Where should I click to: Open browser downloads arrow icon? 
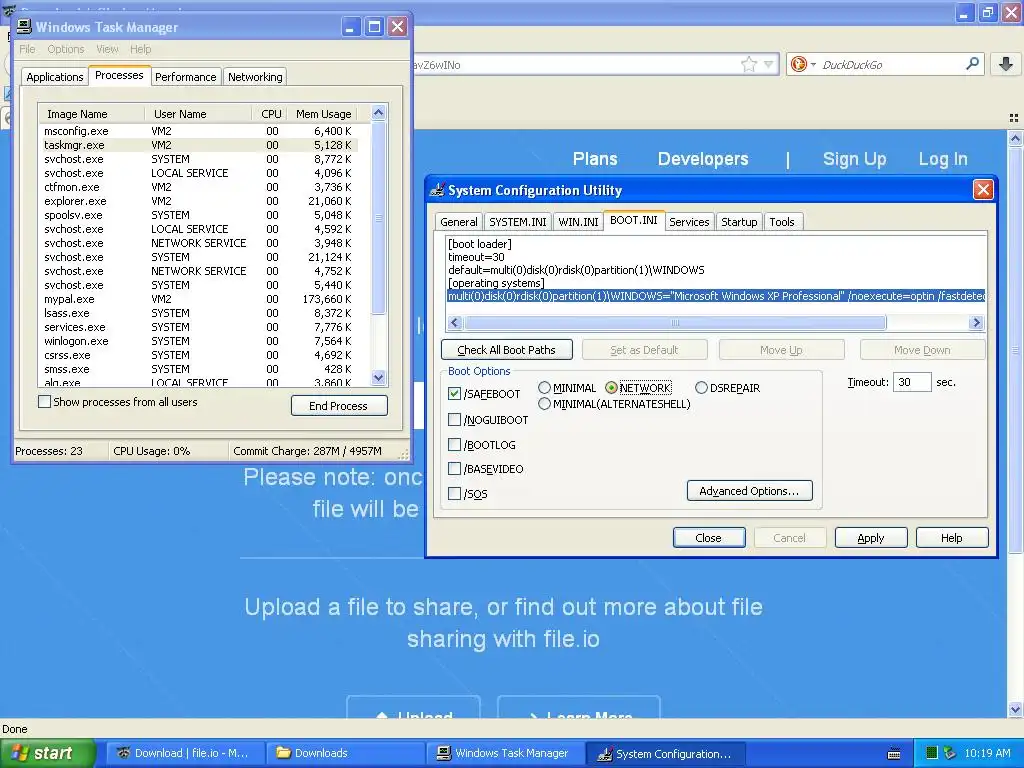pyautogui.click(x=1006, y=63)
